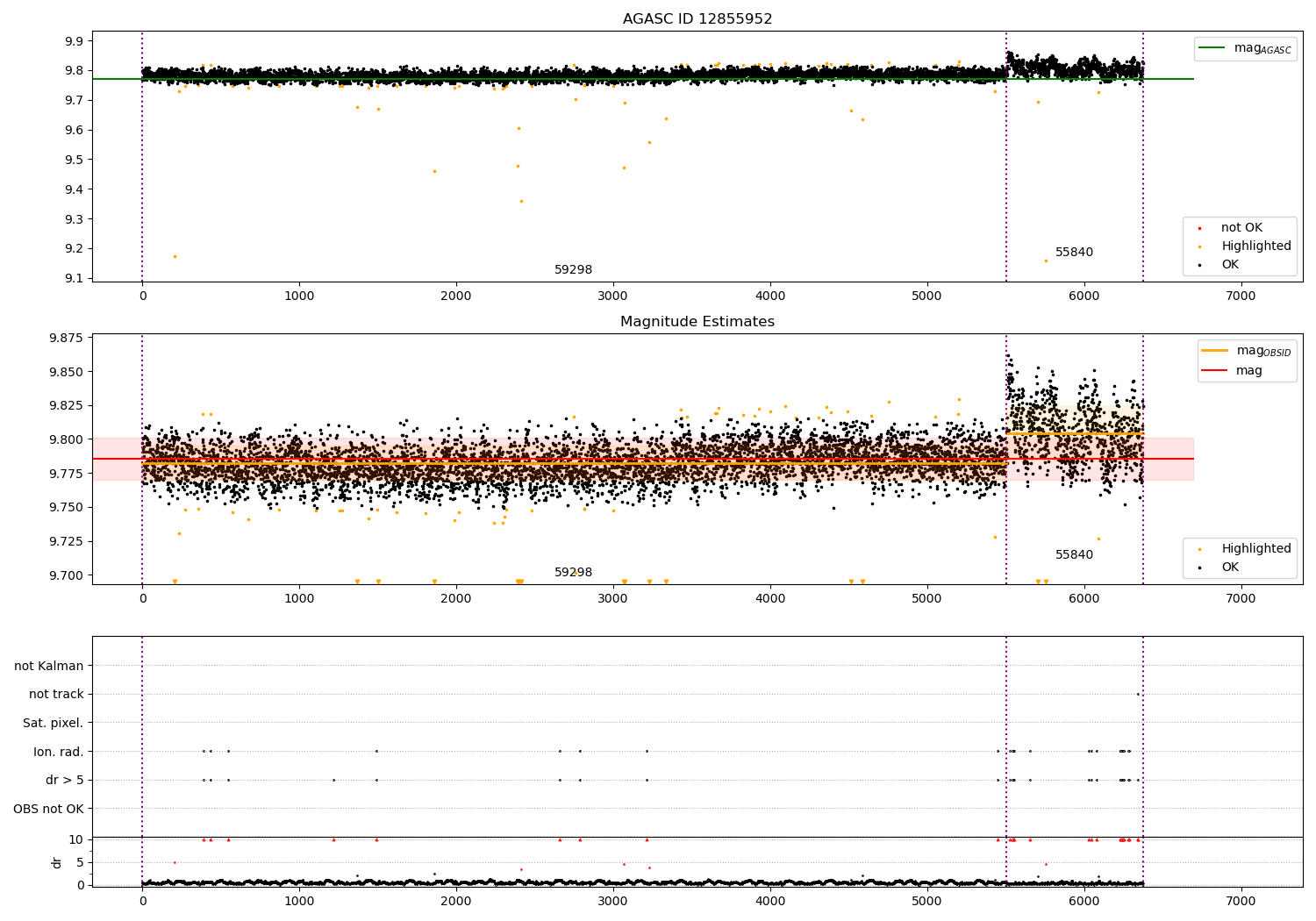Click the 7000 x-tick under the dr plot

tap(1241, 901)
